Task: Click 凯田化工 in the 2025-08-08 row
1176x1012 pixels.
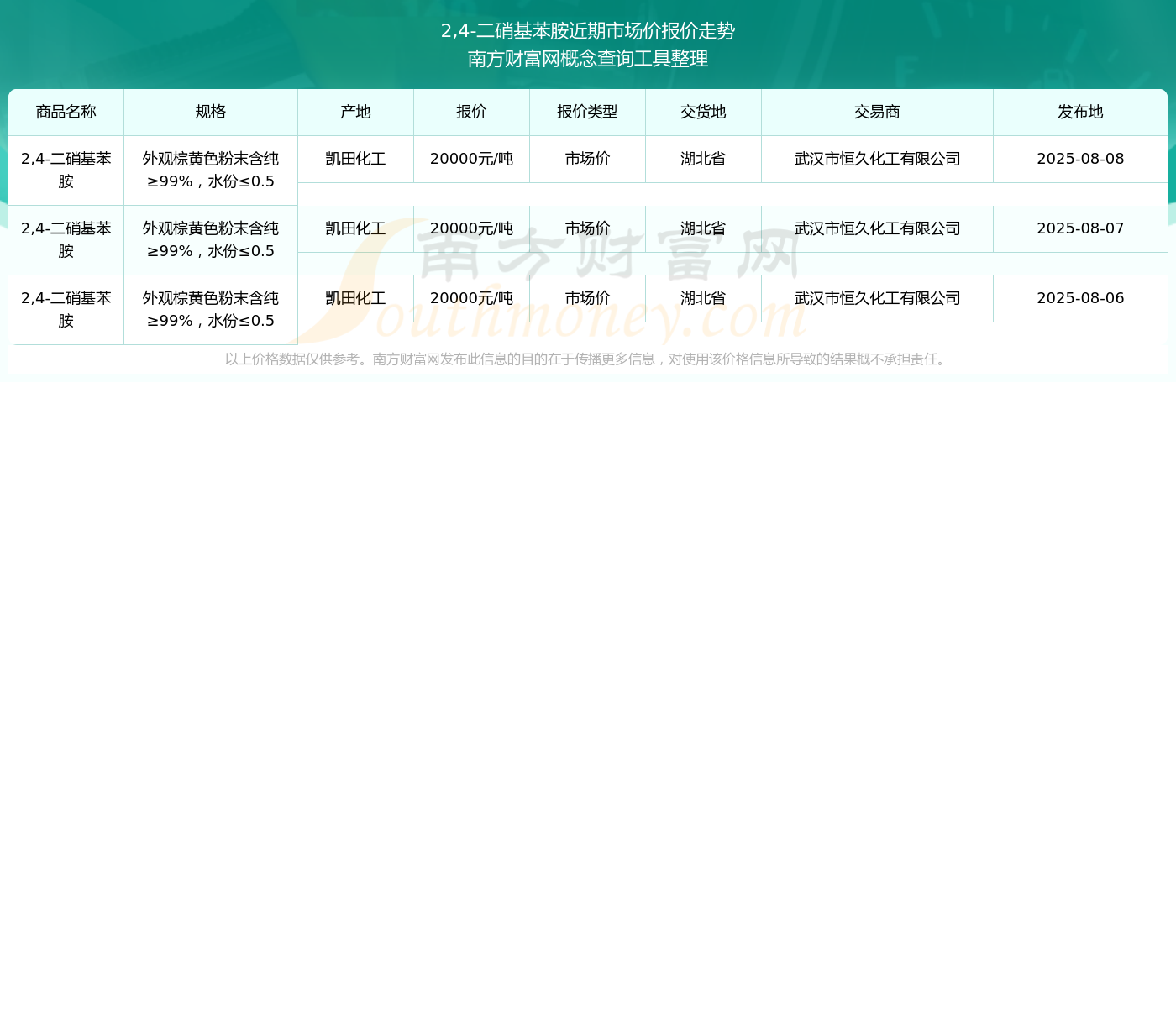Action: 355,159
